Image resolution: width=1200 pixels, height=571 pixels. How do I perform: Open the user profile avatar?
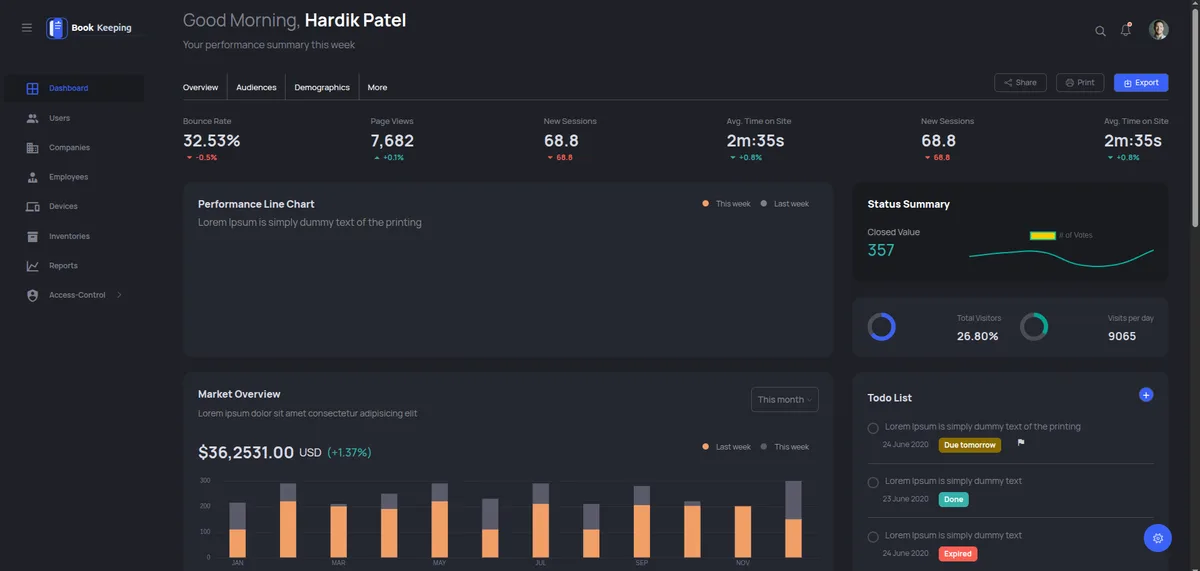[x=1159, y=30]
